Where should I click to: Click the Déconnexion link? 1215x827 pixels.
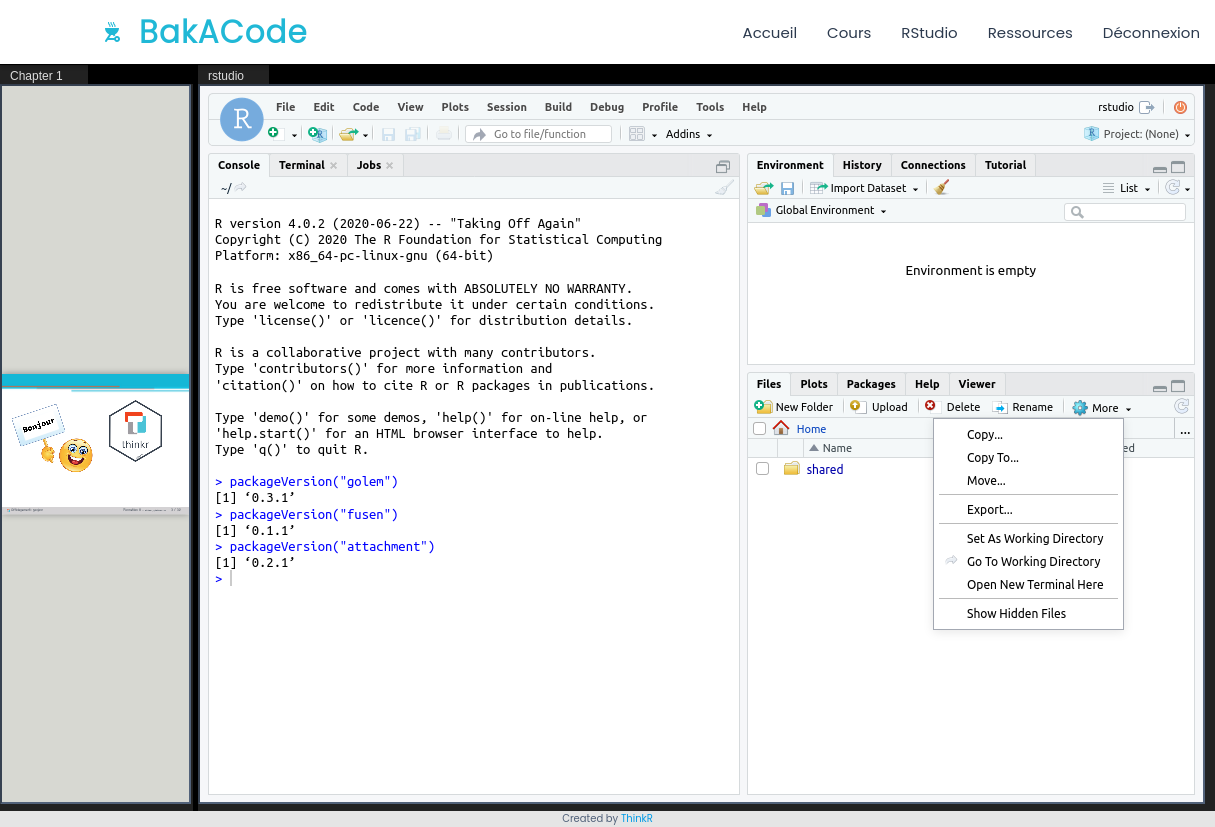(1151, 33)
